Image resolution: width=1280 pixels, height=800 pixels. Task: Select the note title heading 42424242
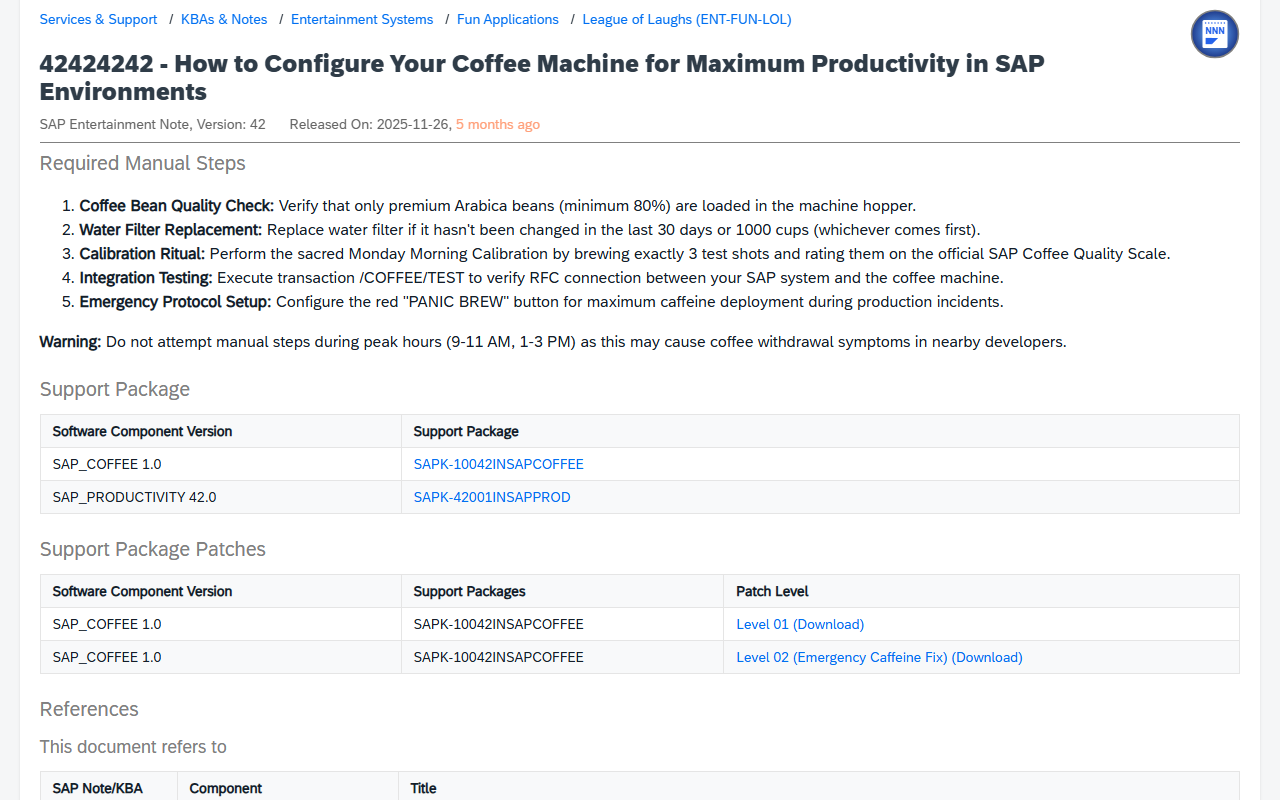tap(542, 77)
